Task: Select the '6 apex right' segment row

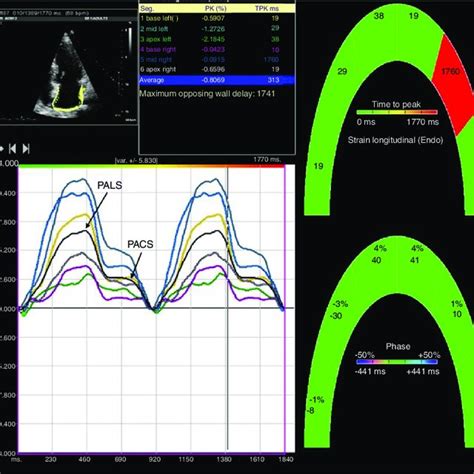Action: (217, 69)
